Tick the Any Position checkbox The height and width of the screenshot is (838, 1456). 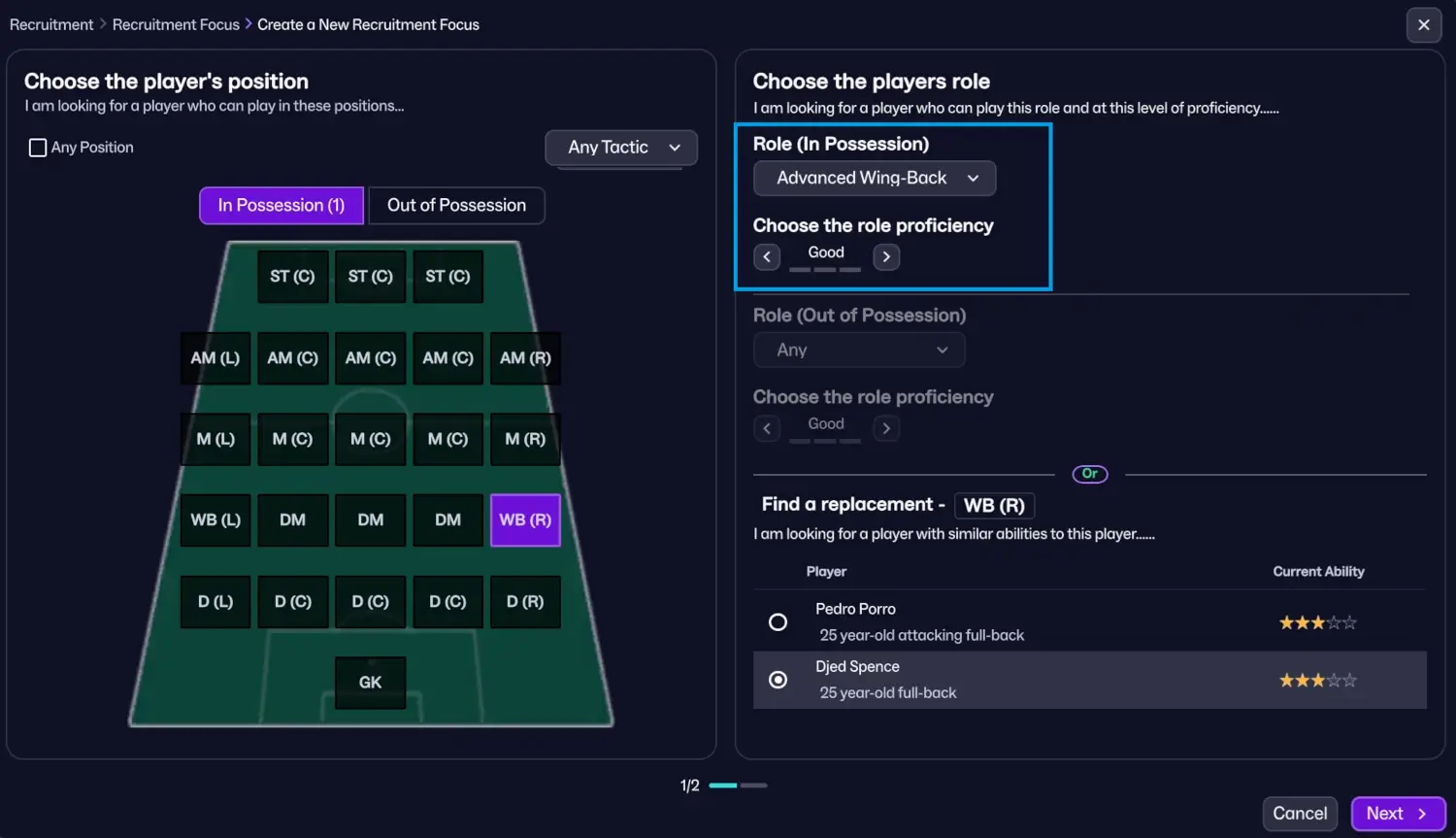[38, 148]
